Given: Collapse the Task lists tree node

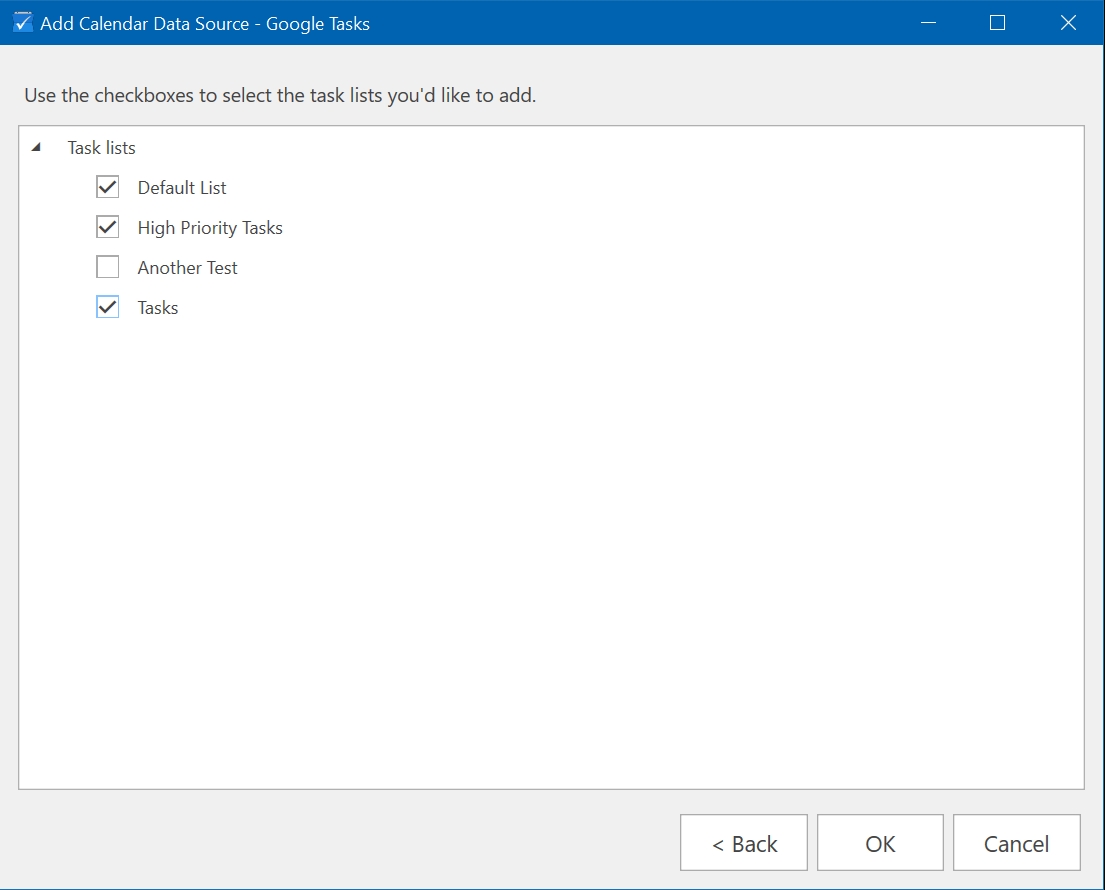Looking at the screenshot, I should pyautogui.click(x=36, y=147).
